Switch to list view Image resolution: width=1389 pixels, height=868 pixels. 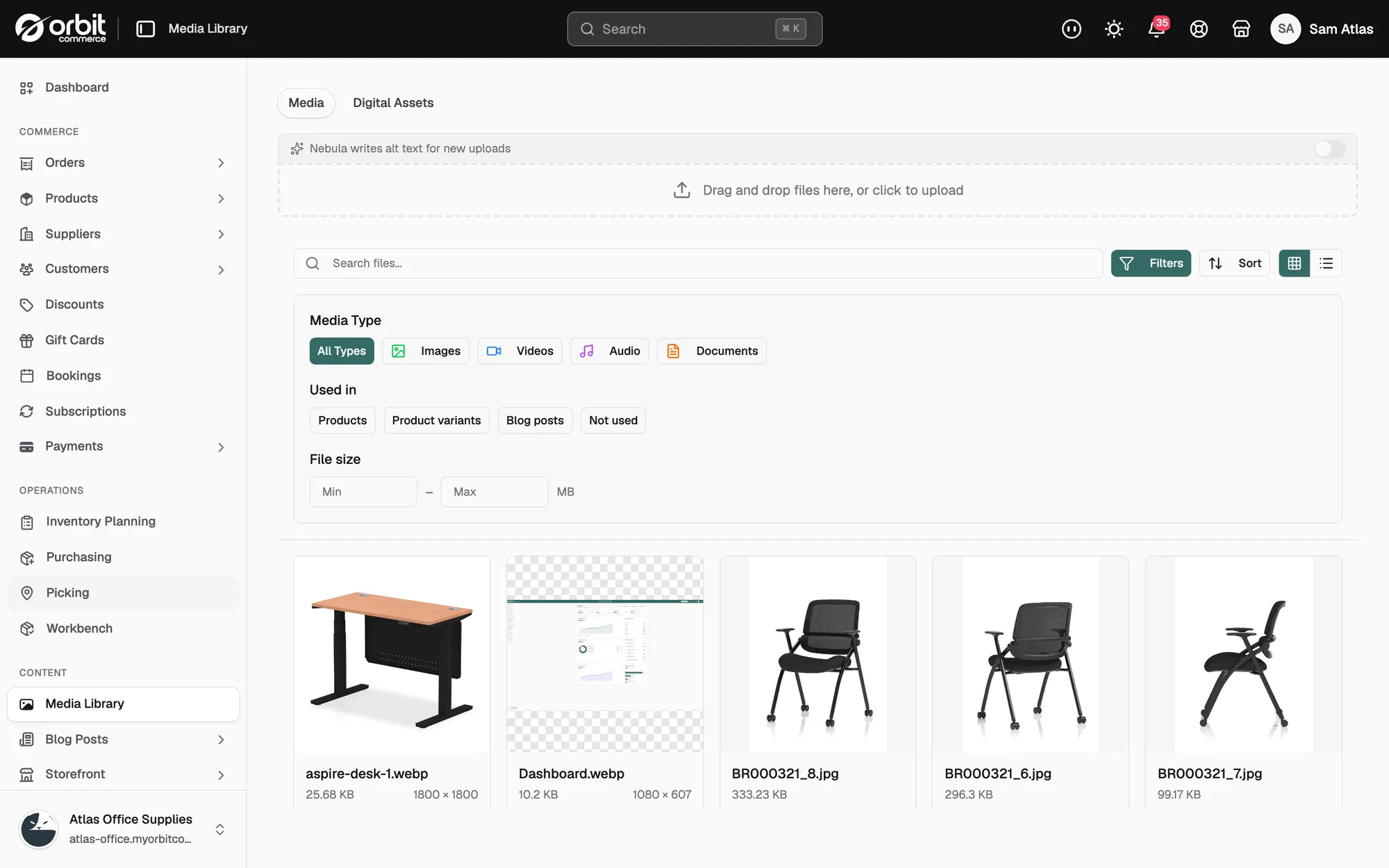[x=1326, y=263]
